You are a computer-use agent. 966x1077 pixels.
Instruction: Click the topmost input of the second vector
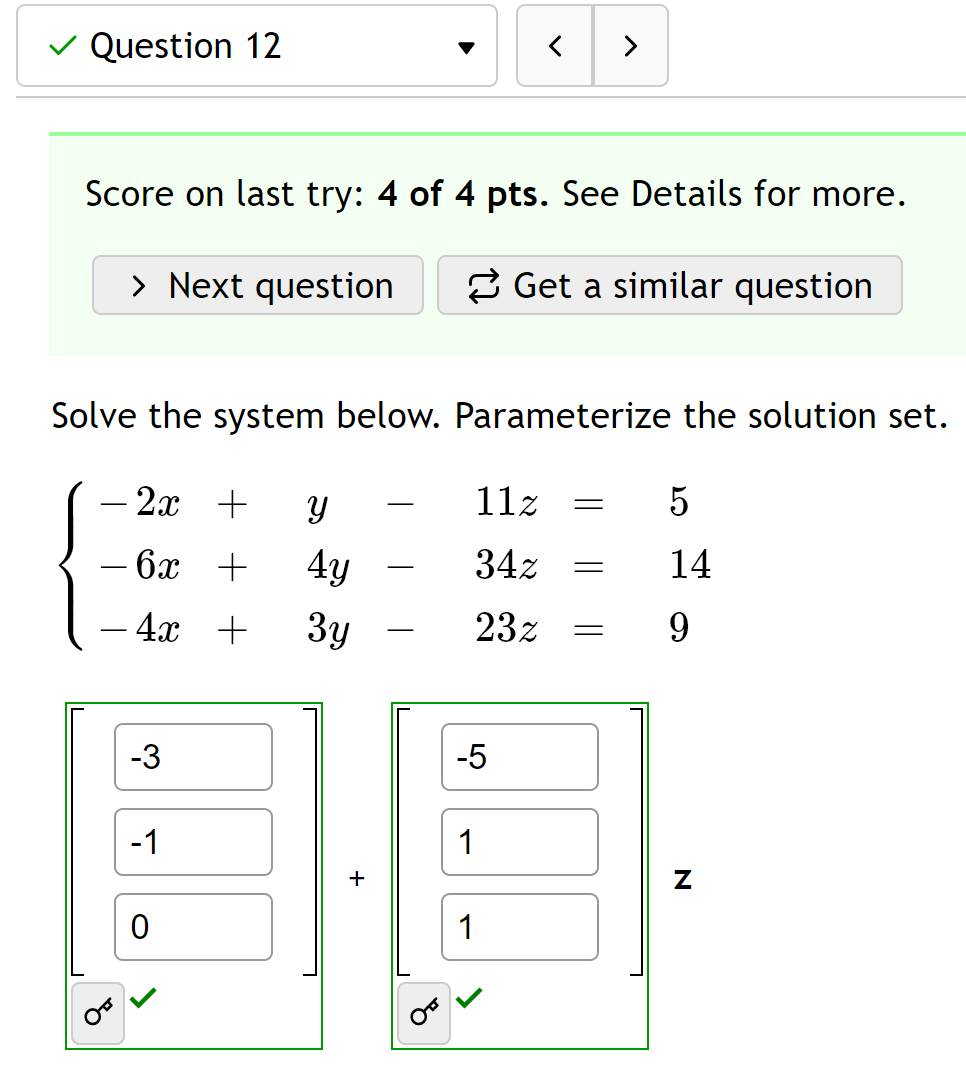(519, 757)
